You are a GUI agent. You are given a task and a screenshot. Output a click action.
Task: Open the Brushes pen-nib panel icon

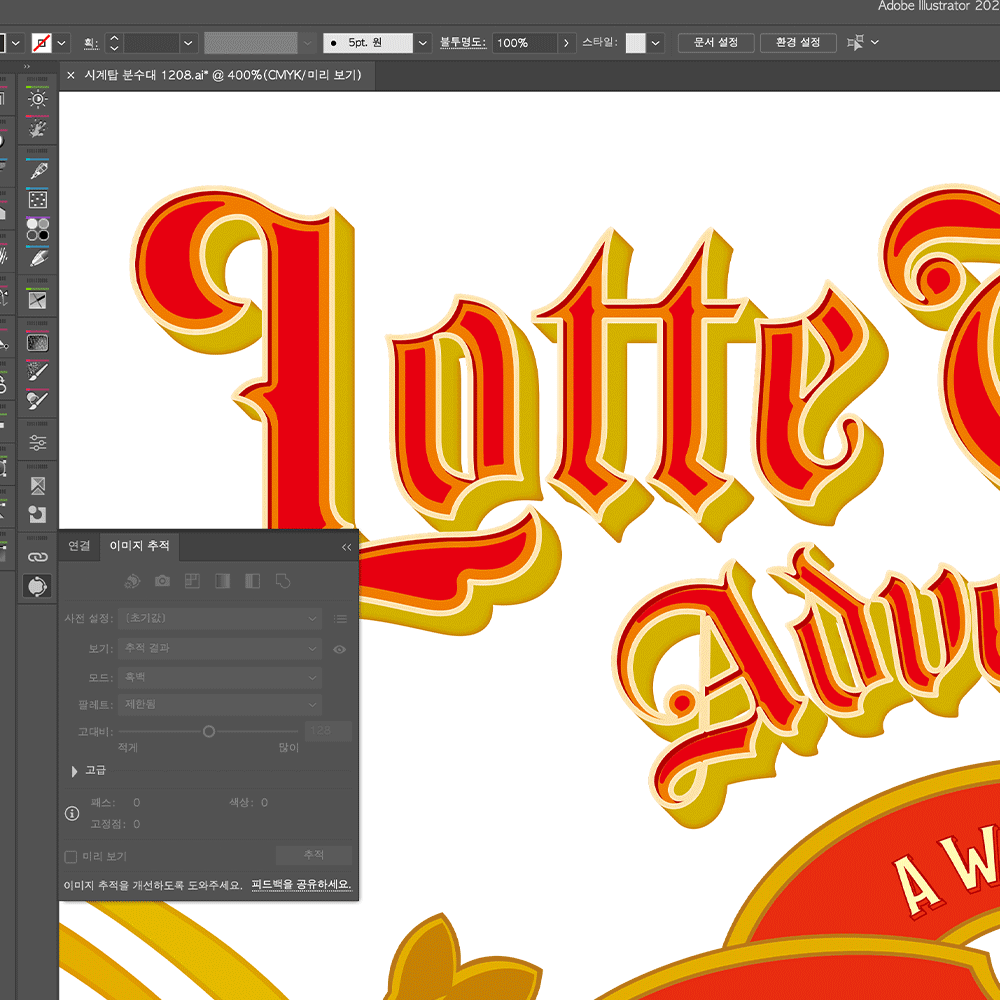38,171
